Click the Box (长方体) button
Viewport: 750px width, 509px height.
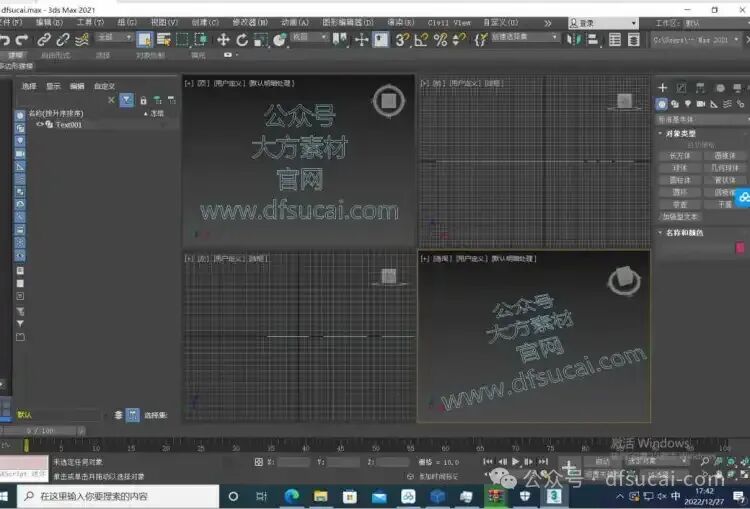coord(680,156)
